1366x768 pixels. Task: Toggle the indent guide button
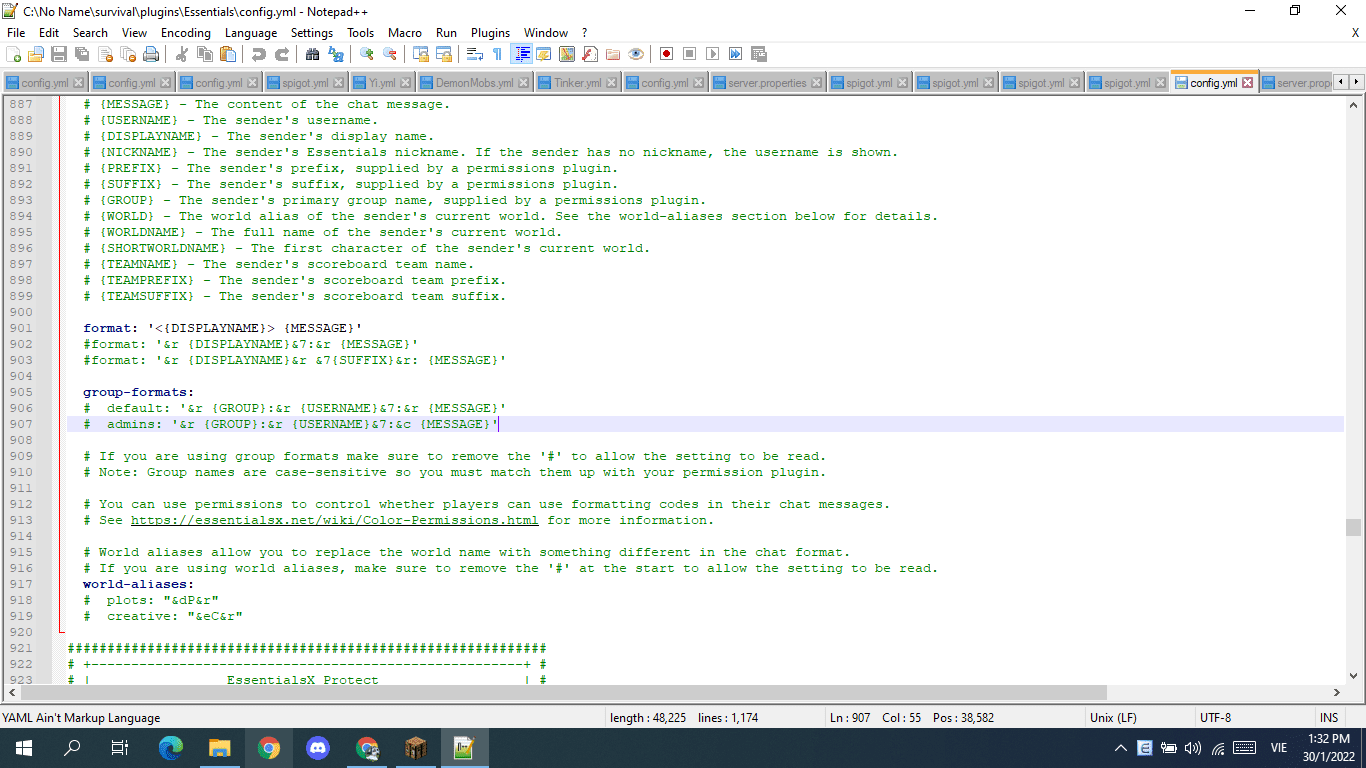pos(521,54)
